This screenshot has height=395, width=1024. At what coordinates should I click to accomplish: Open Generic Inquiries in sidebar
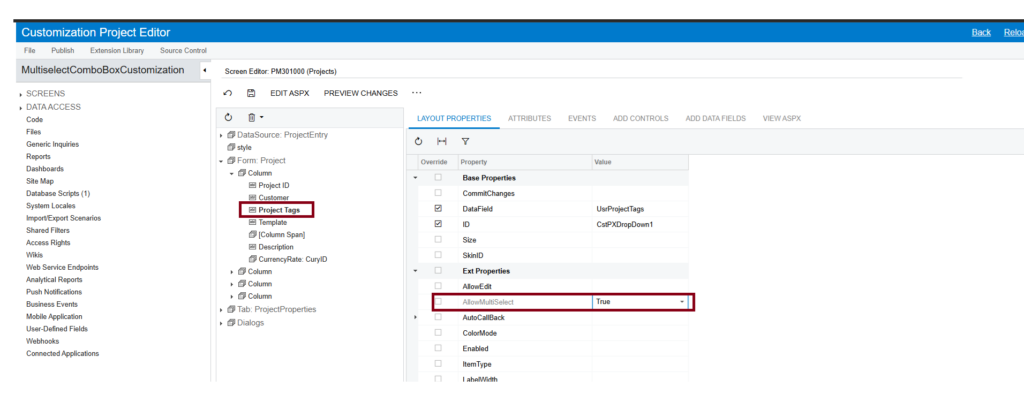52,144
